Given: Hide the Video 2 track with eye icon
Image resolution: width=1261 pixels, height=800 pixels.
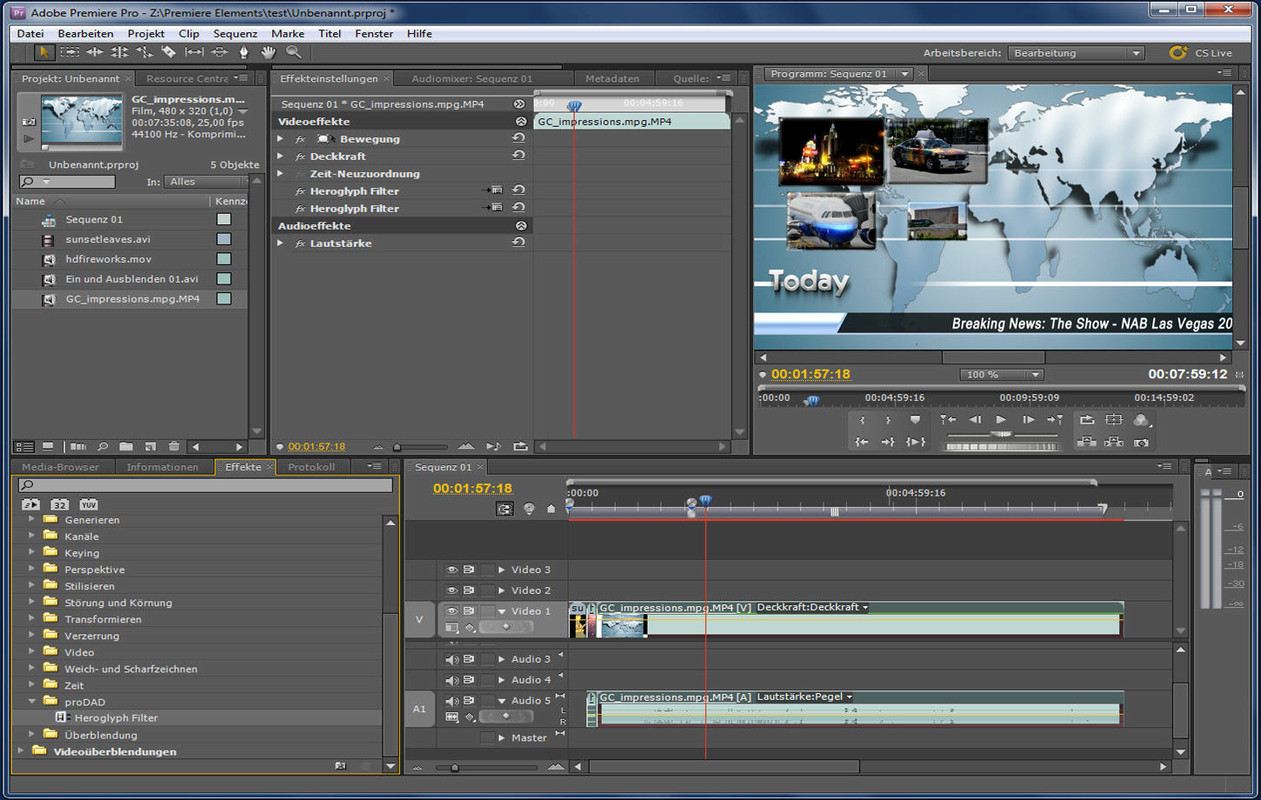Looking at the screenshot, I should pyautogui.click(x=451, y=590).
